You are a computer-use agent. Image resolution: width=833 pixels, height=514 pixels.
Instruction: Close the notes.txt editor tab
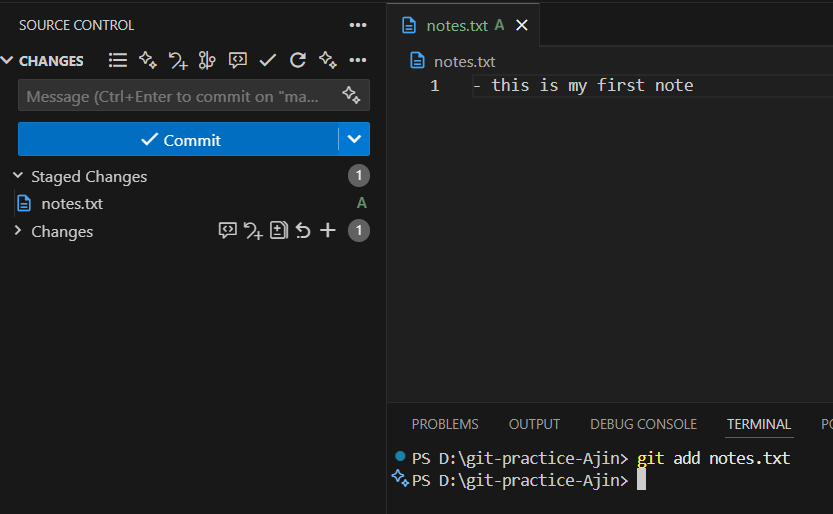click(x=521, y=26)
